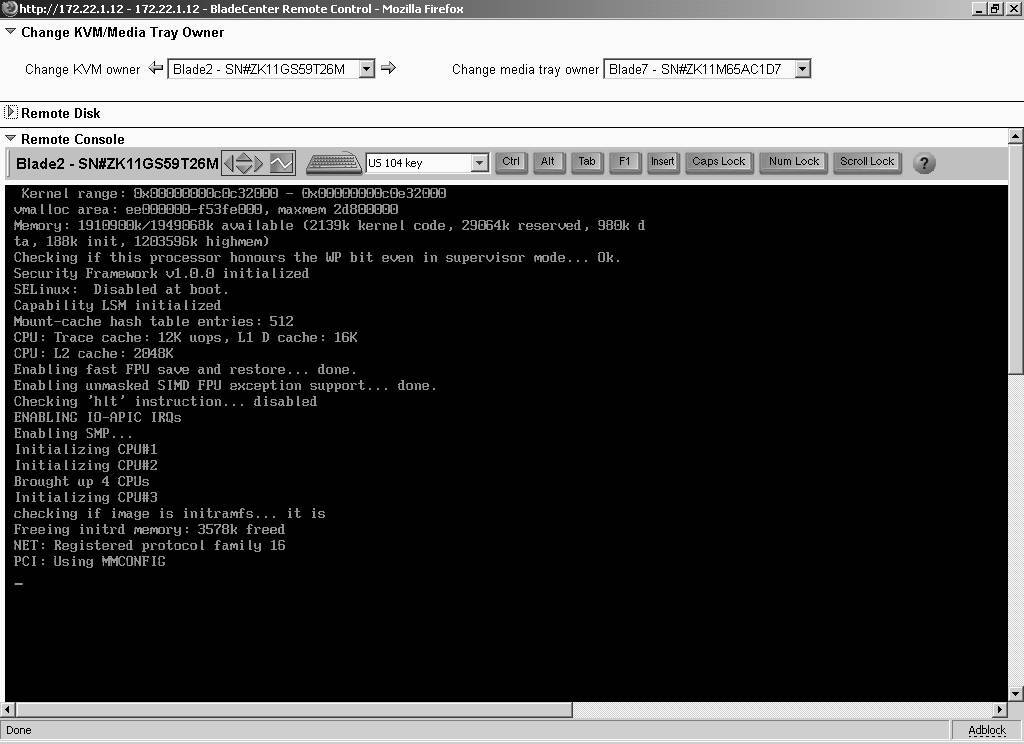Viewport: 1024px width, 744px height.
Task: Expand the Remote Disk section
Action: (11, 113)
